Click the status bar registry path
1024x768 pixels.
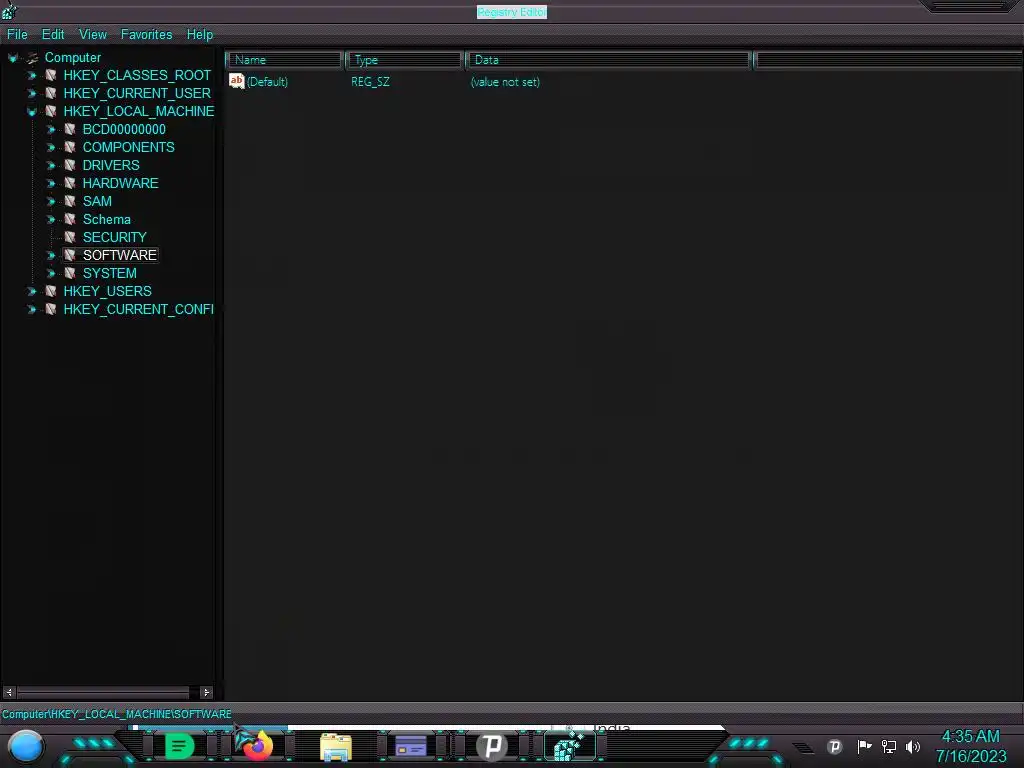[x=116, y=714]
